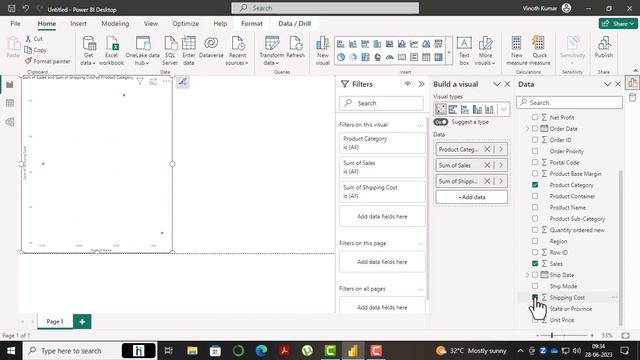Check the Order Priority field

point(535,151)
